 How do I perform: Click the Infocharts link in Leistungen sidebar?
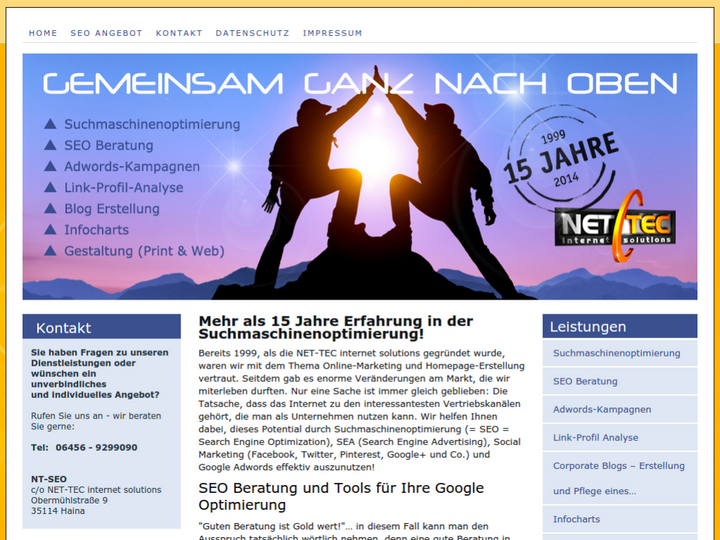(x=576, y=519)
